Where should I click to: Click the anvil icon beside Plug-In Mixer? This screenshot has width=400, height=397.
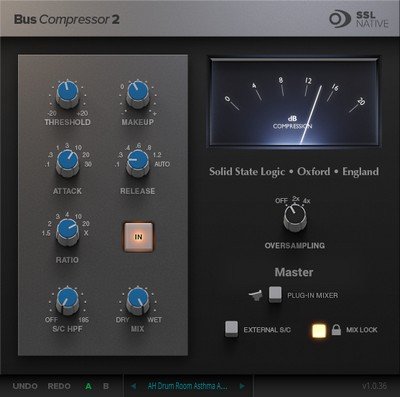[256, 295]
